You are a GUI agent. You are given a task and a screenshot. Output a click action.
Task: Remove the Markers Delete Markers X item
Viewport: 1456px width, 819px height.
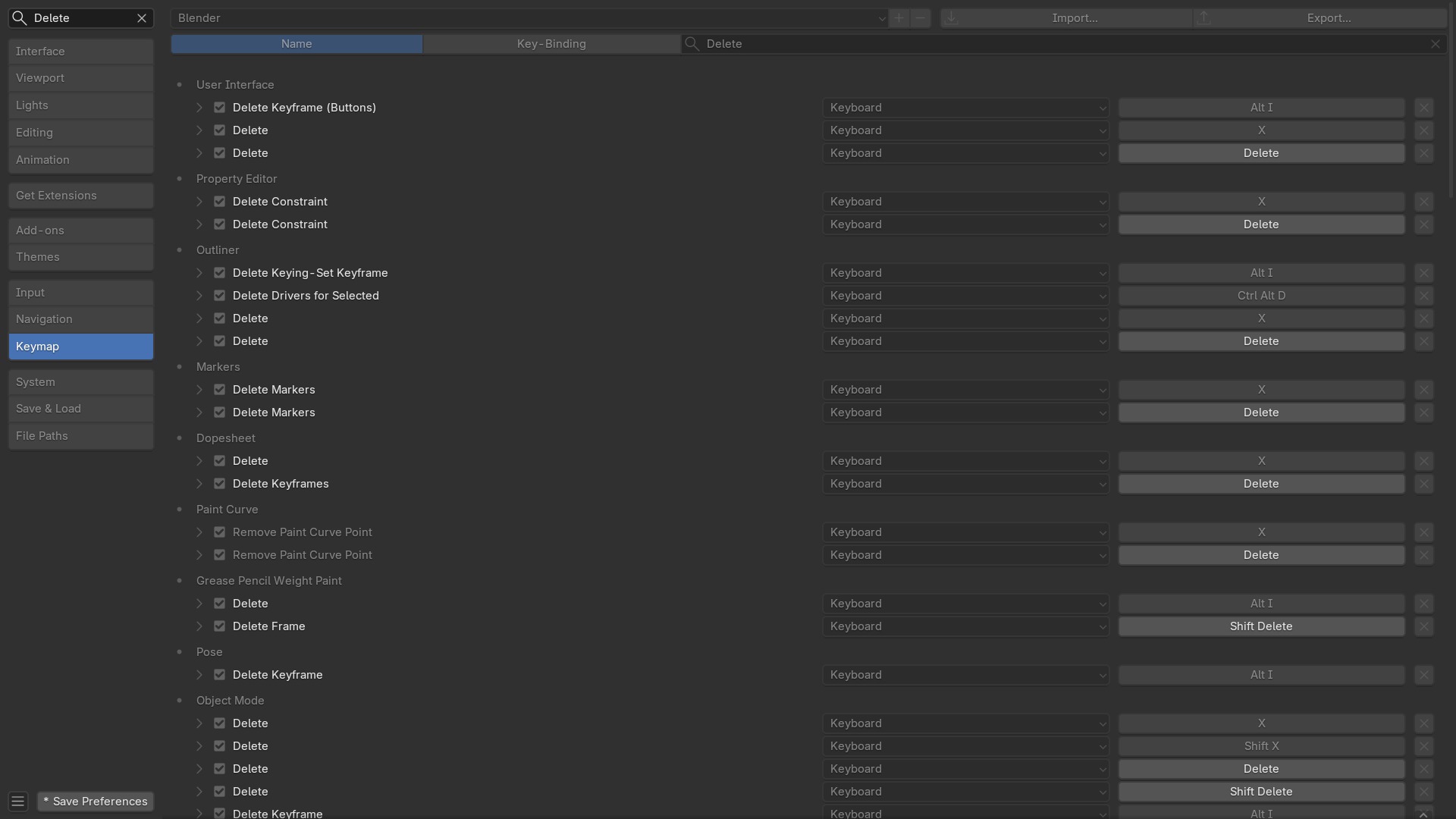point(1423,390)
